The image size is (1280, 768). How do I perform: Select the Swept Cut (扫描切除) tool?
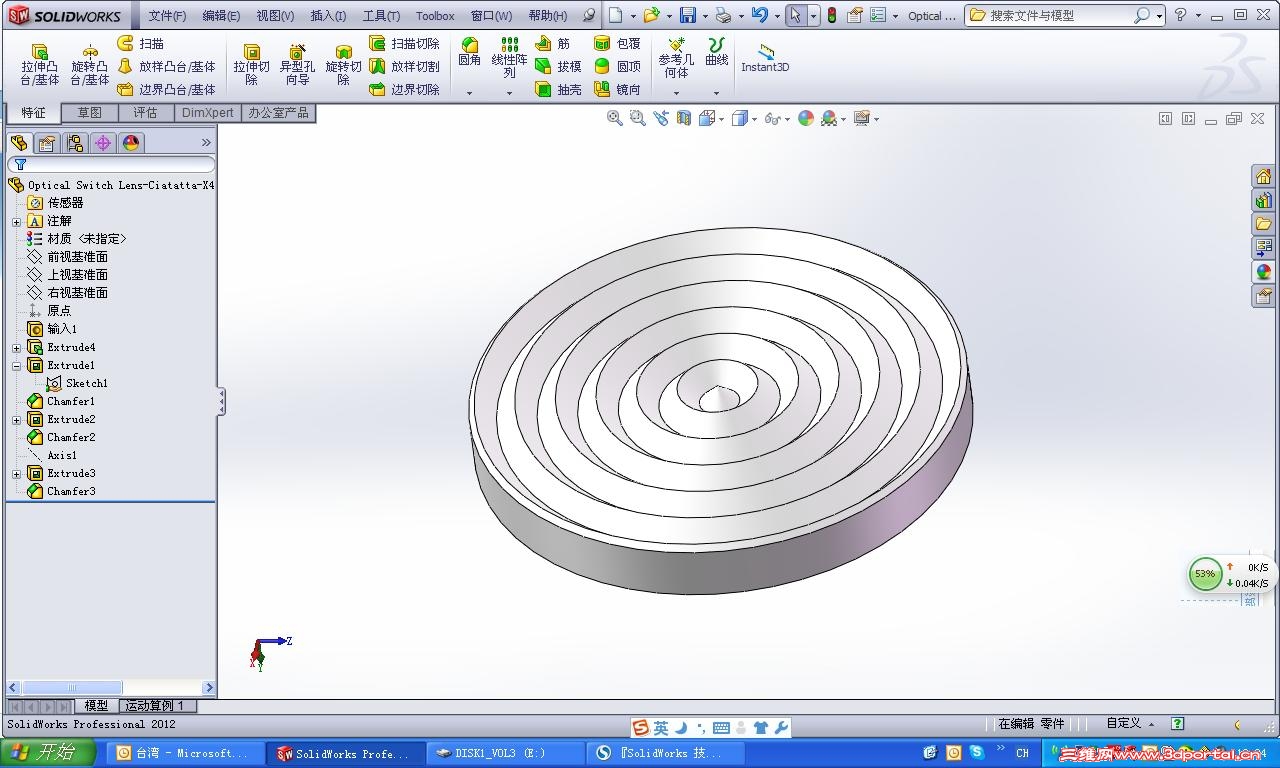pyautogui.click(x=404, y=43)
